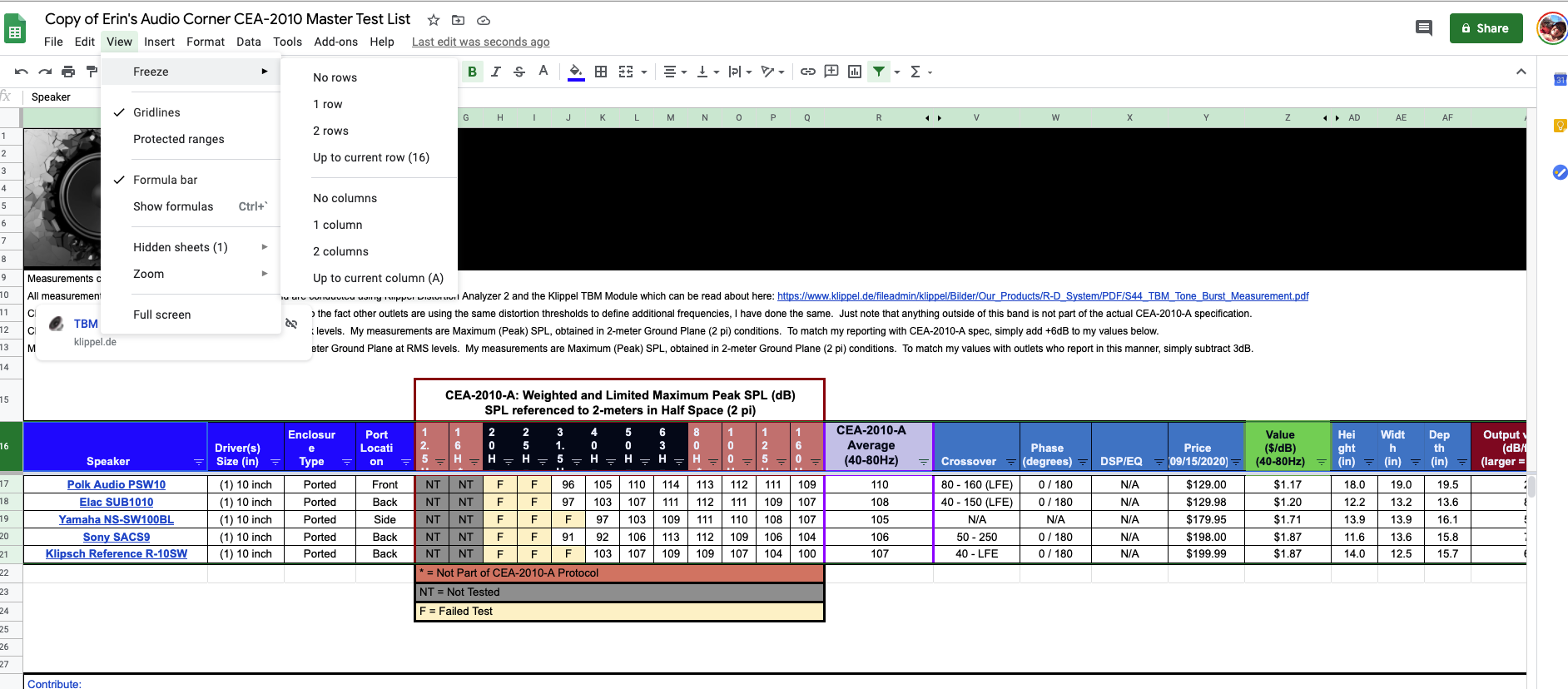Collapse the toolbar with the up chevron
1568x689 pixels.
(x=1521, y=72)
